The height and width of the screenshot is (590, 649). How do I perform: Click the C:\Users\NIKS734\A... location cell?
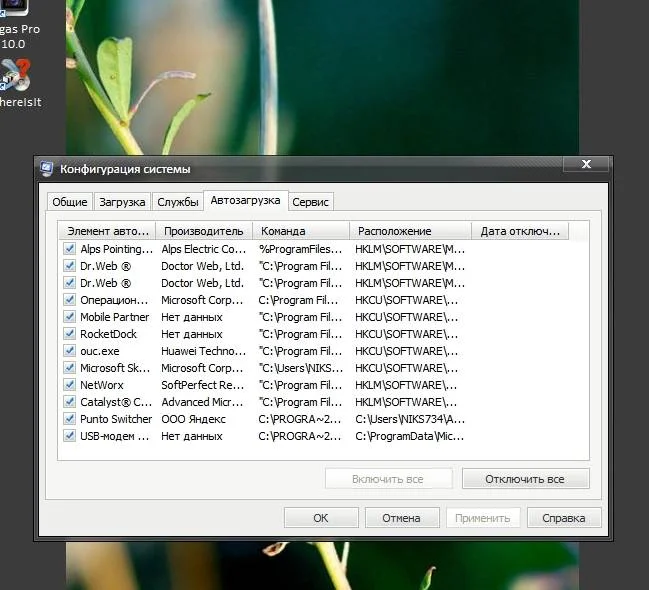click(x=410, y=419)
